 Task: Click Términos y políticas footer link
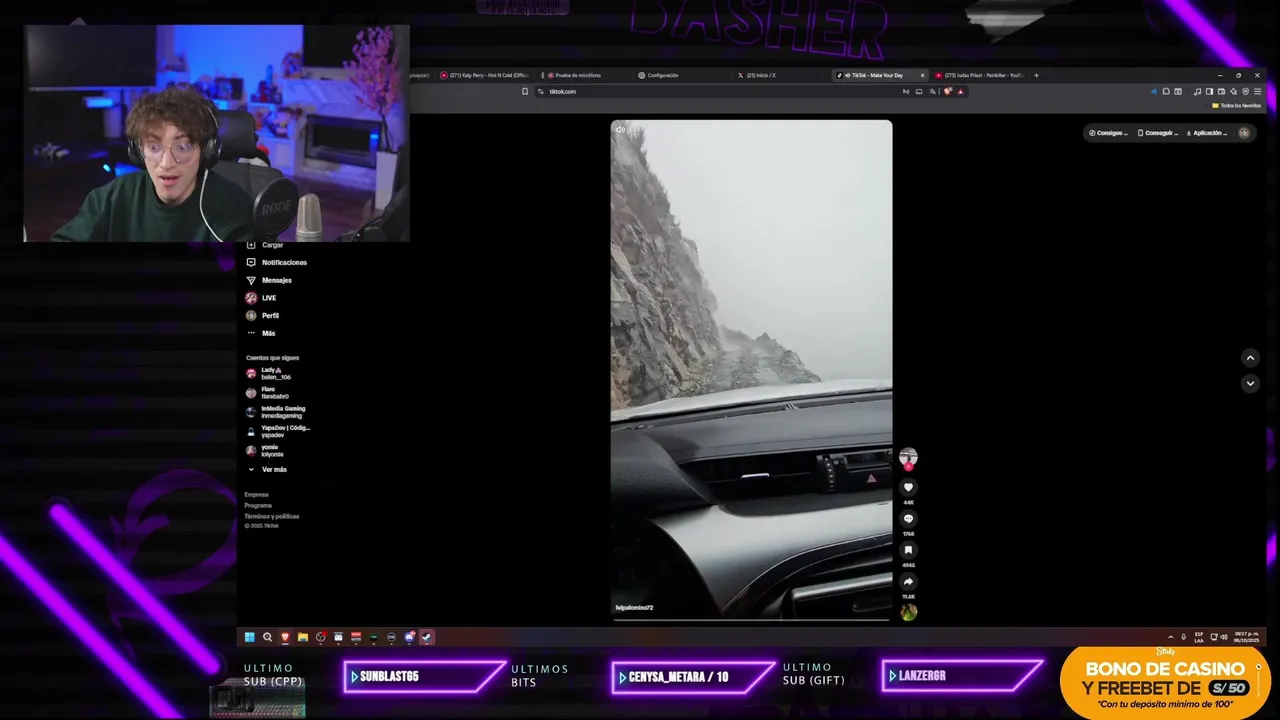coord(271,516)
